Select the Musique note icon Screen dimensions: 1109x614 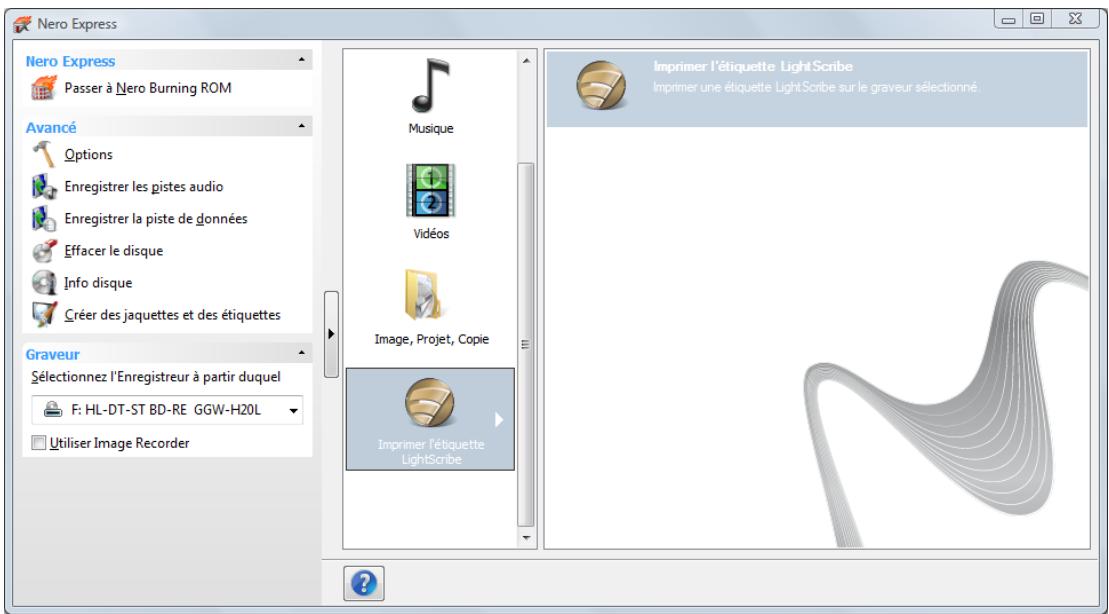tap(431, 85)
